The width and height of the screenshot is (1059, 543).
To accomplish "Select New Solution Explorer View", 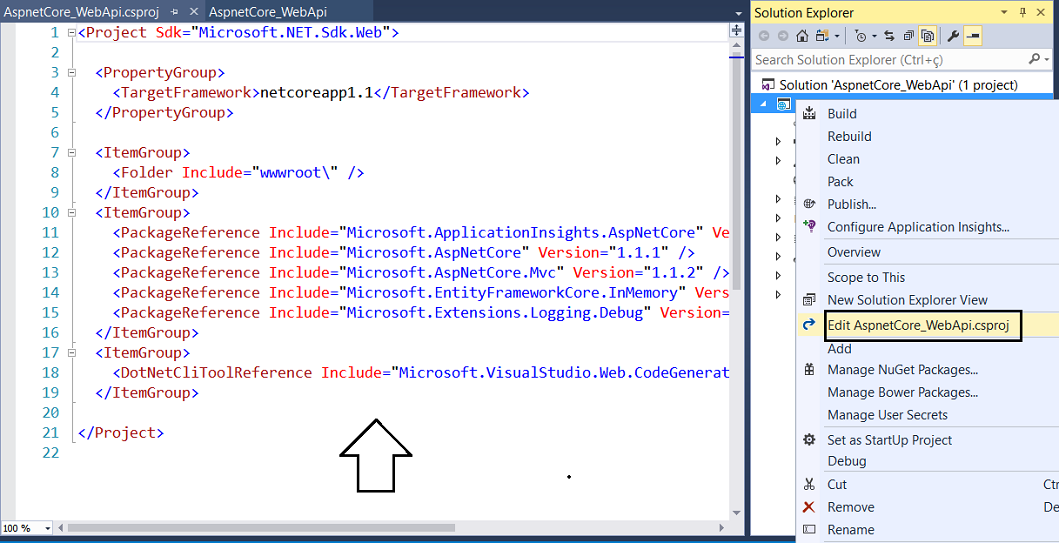I will tap(908, 300).
